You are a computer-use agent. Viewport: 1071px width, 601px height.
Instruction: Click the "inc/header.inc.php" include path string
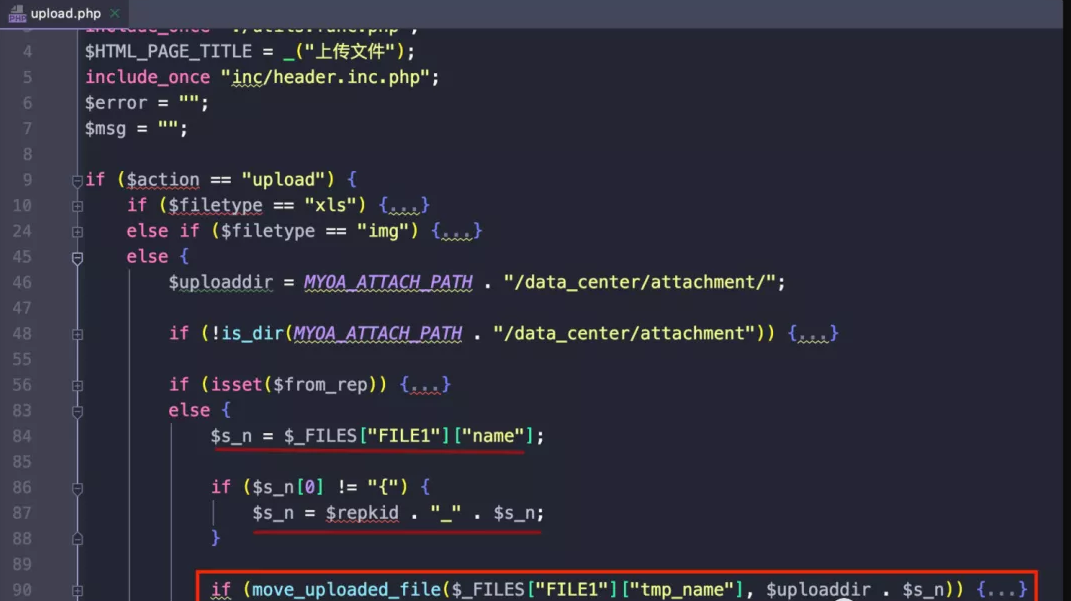coord(324,77)
